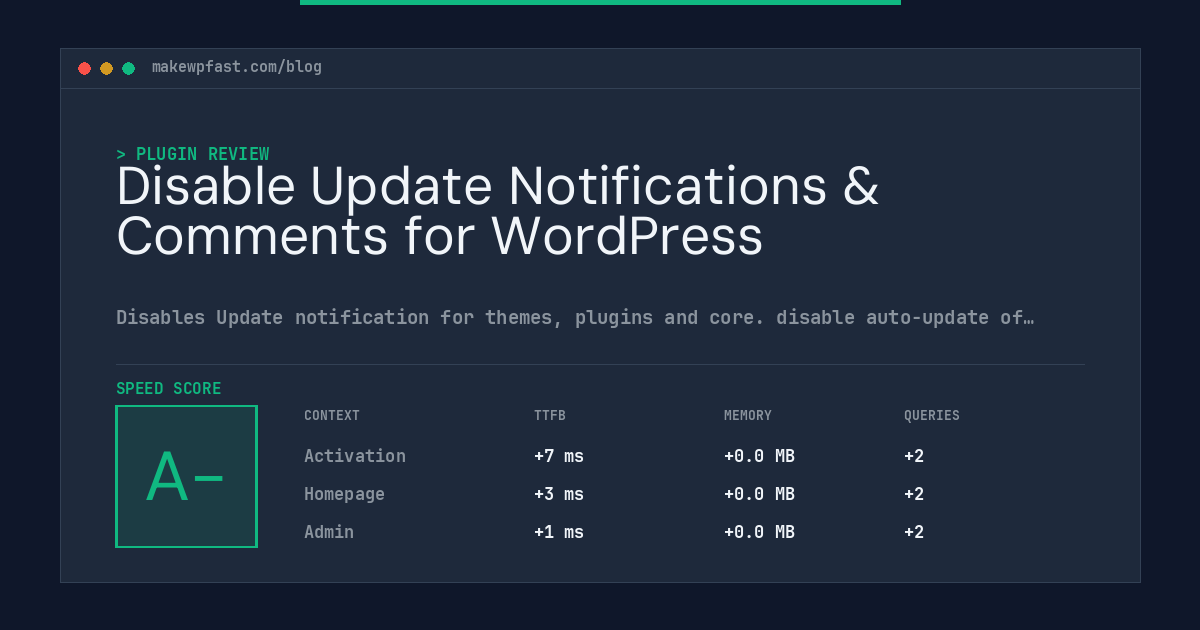Click the TTFB column header
The height and width of the screenshot is (630, 1200).
click(x=550, y=416)
